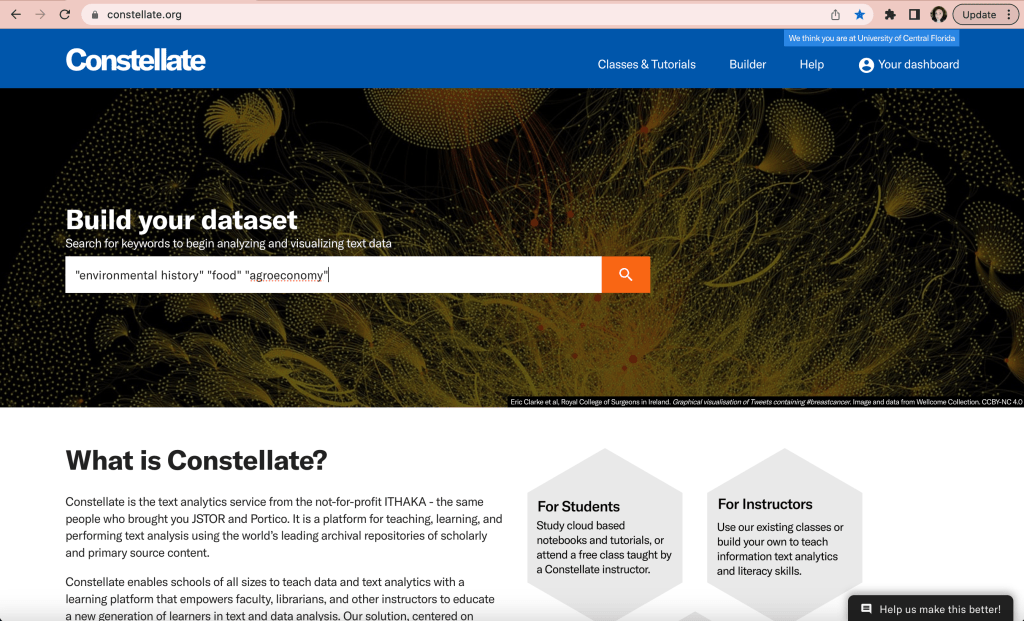Screen dimensions: 1024x621
Task: Click the share page icon in address bar
Action: 835,15
